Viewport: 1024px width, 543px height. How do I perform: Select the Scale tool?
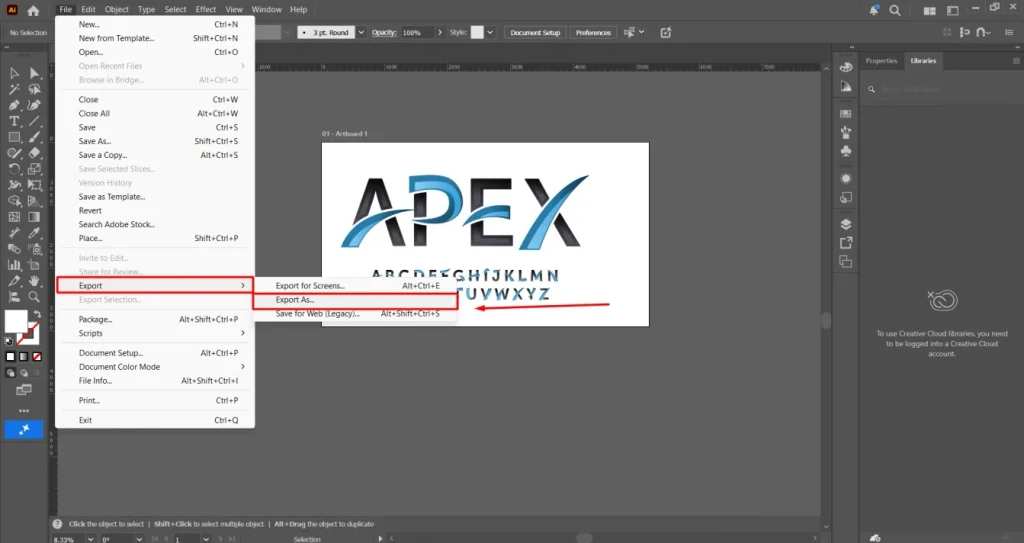(35, 169)
